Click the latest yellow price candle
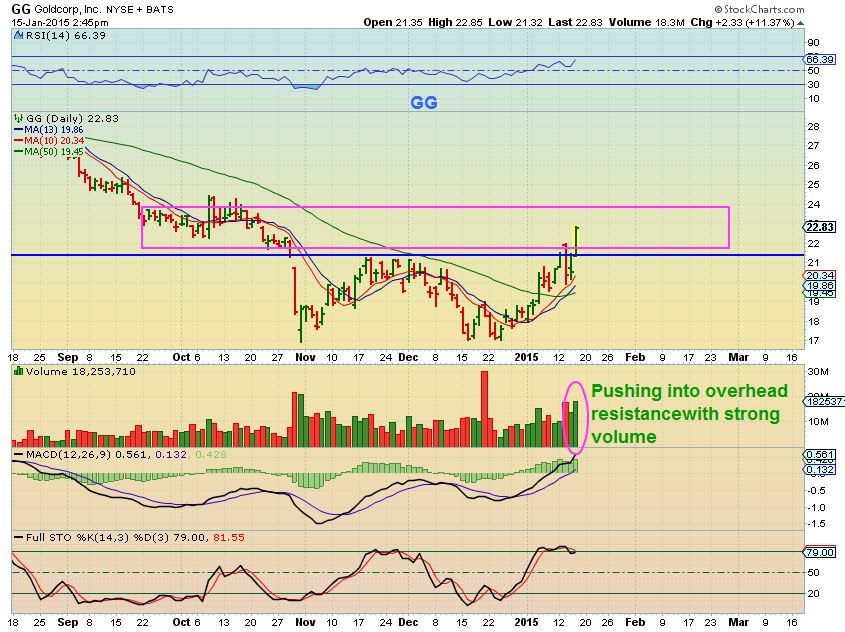Screen dimensions: 845x632 577,241
